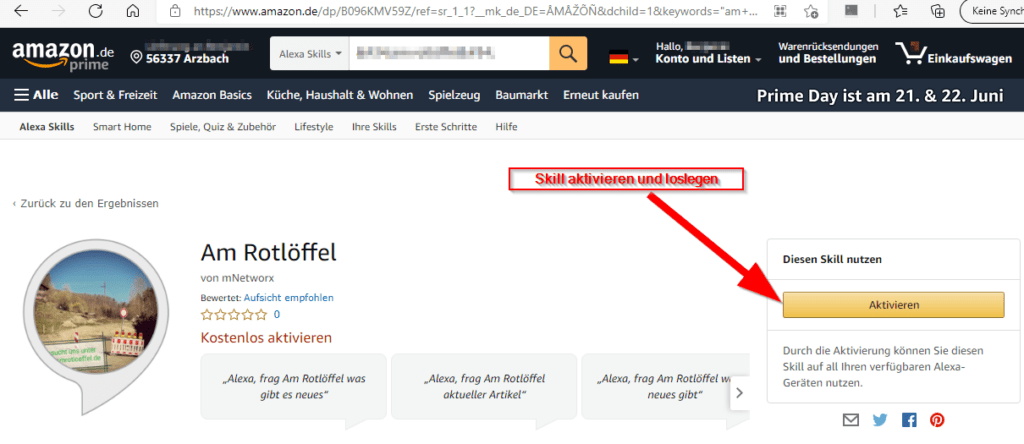Share the skill on Facebook icon
The image size is (1024, 444).
pos(909,420)
